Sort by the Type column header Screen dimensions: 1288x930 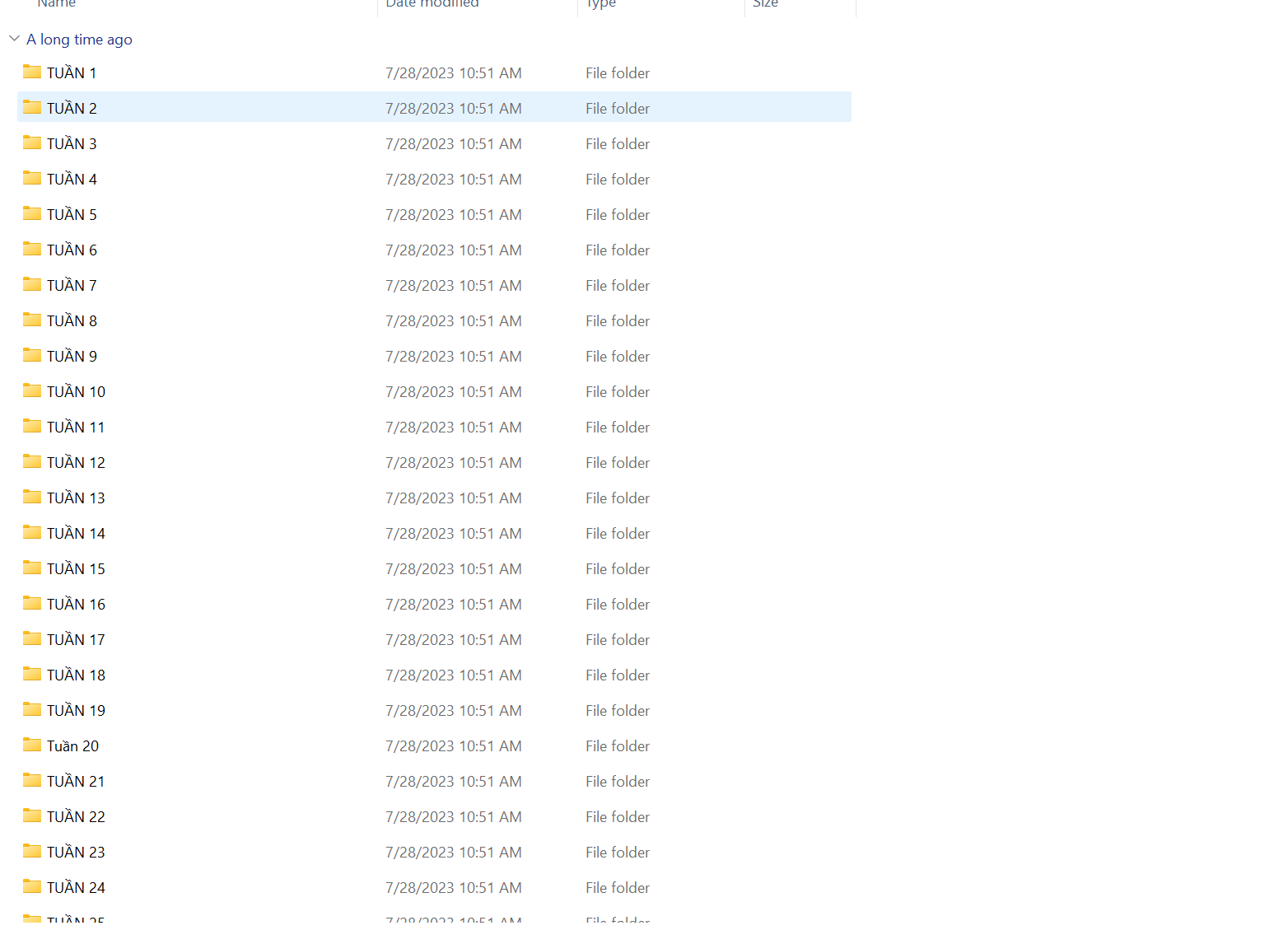[x=601, y=4]
